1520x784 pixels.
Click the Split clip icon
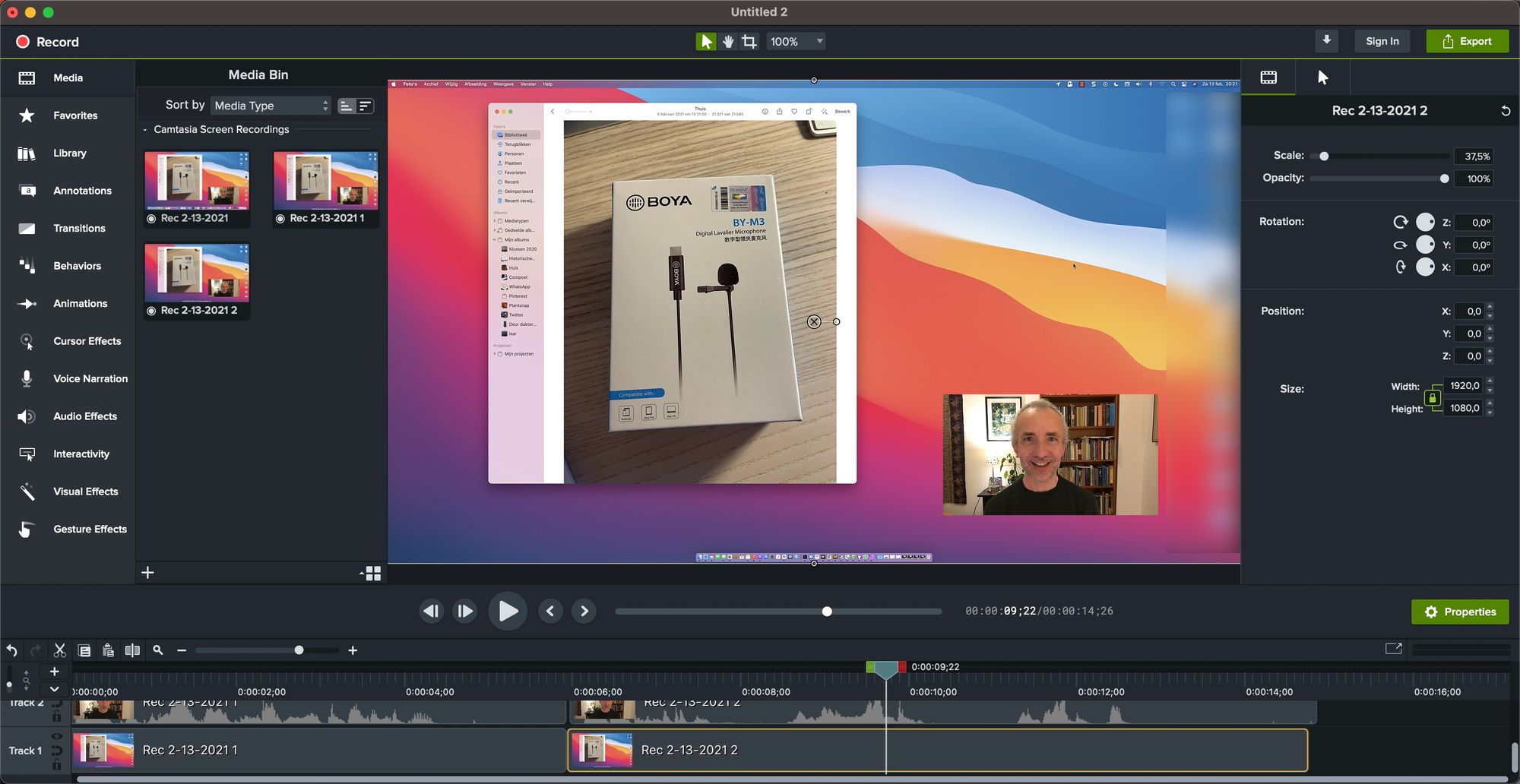(x=132, y=650)
